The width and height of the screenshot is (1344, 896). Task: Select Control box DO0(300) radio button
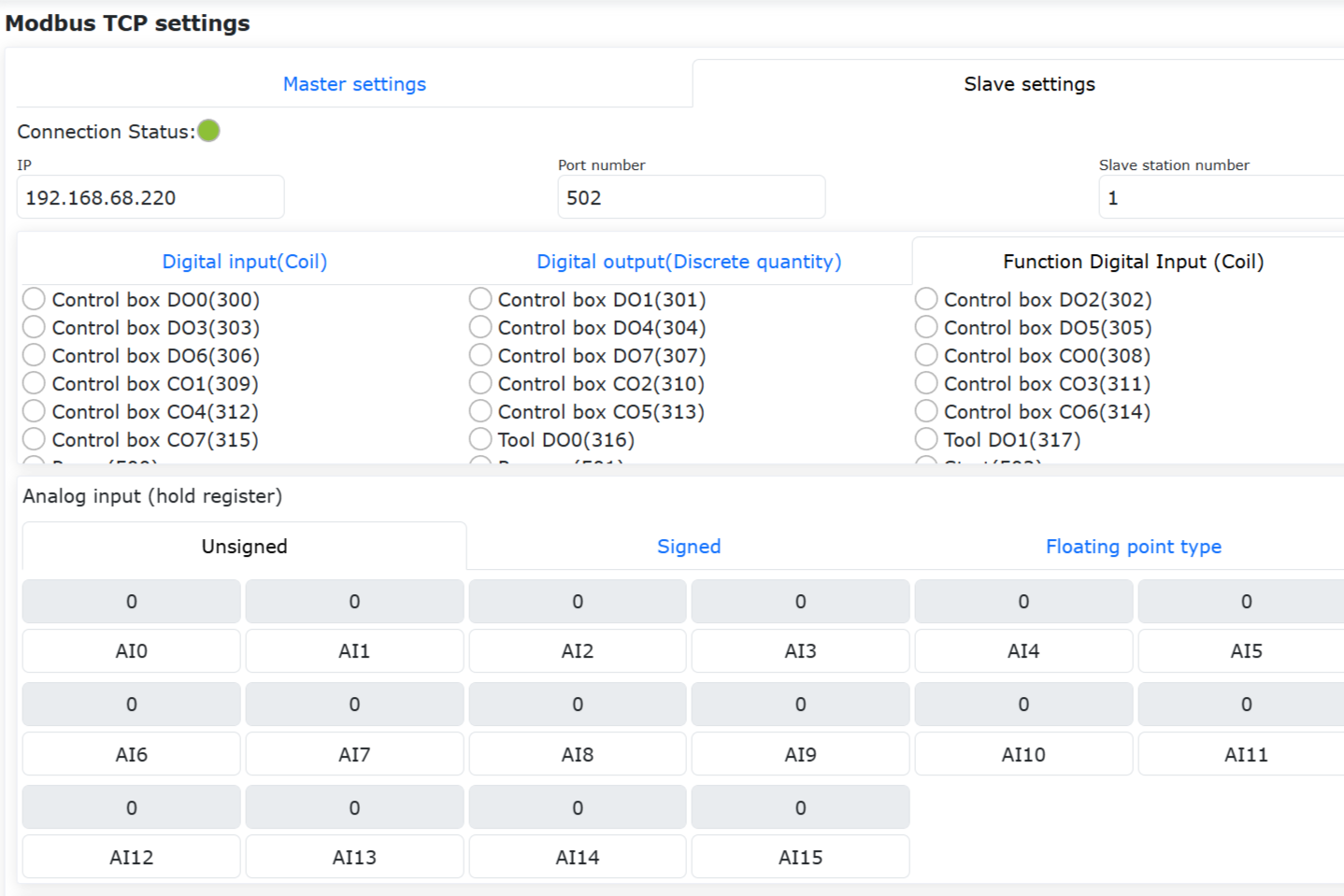click(35, 299)
